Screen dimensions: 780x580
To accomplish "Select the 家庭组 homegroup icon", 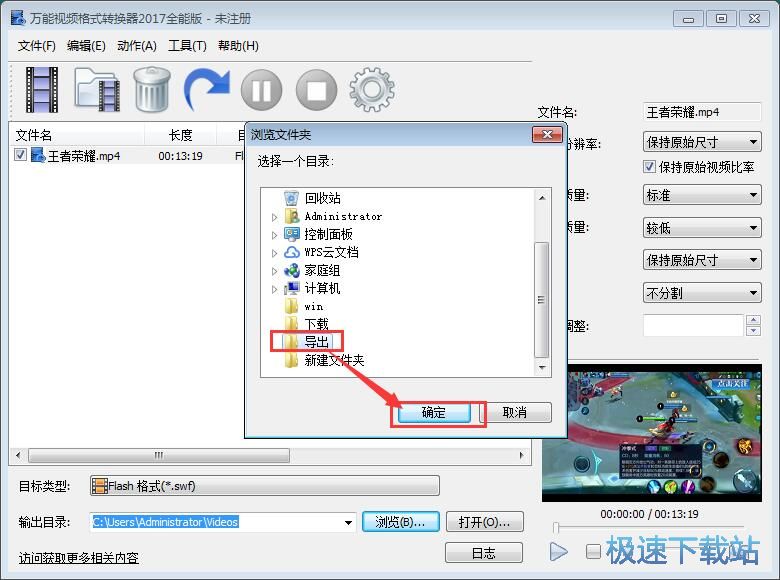I will 292,271.
